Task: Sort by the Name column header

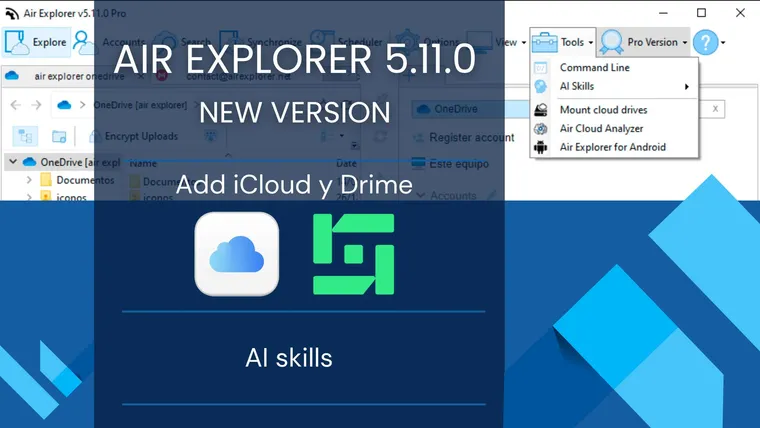Action: pos(143,163)
